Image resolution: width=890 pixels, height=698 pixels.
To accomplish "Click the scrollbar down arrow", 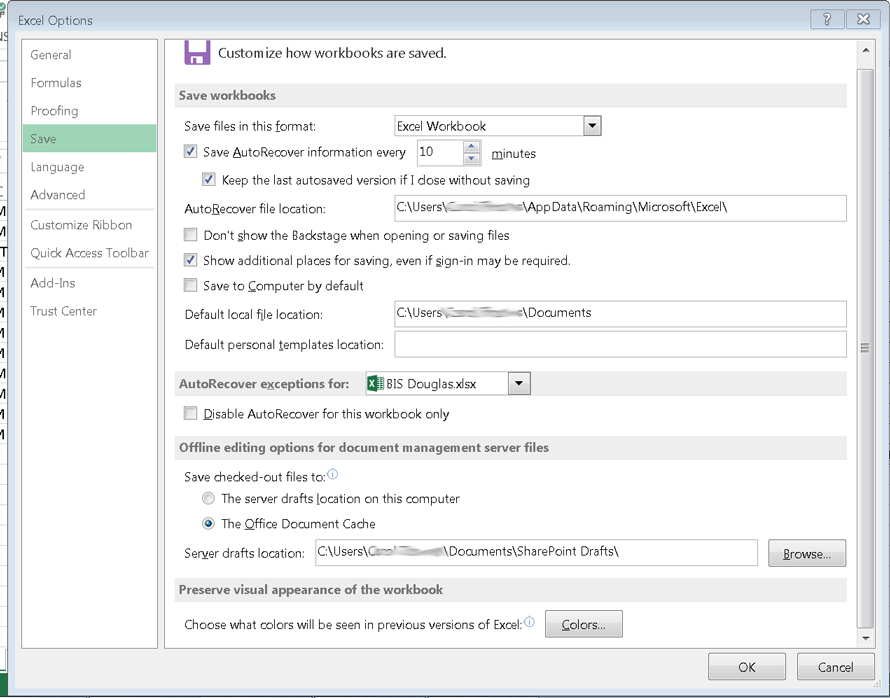I will [866, 638].
